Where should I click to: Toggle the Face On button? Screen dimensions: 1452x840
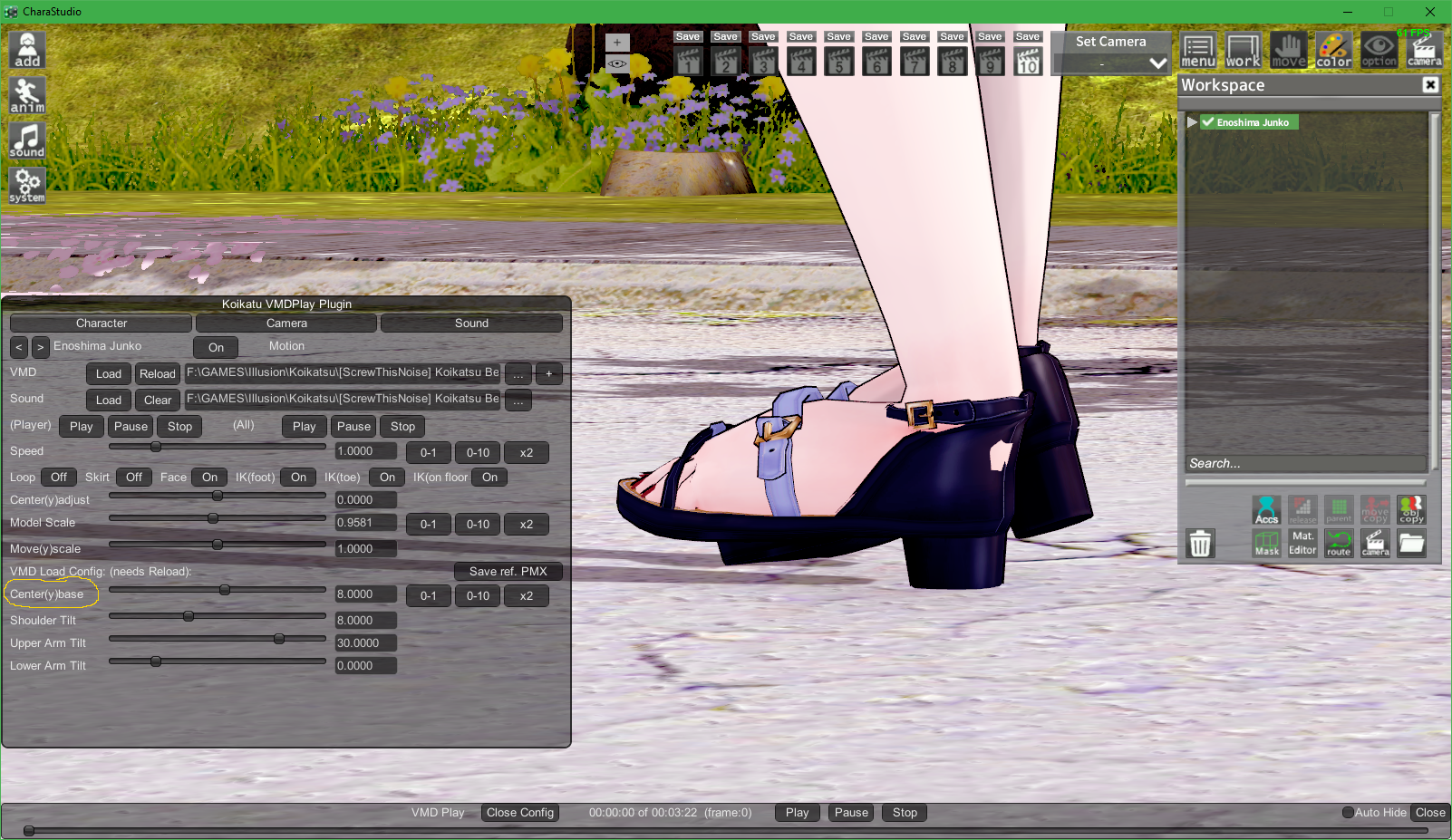pos(210,478)
